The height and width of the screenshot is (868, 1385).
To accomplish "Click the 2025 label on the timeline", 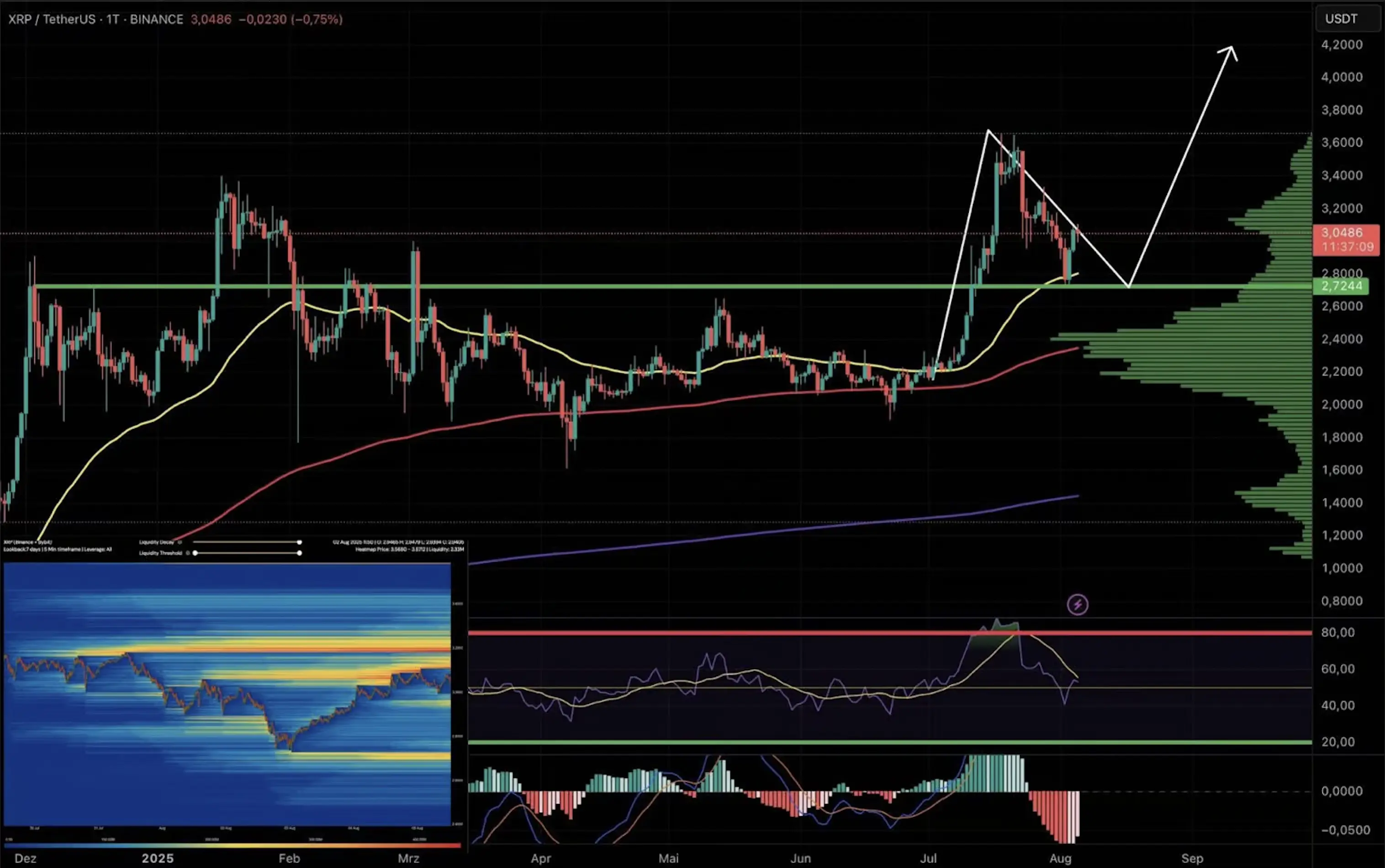I will 159,858.
